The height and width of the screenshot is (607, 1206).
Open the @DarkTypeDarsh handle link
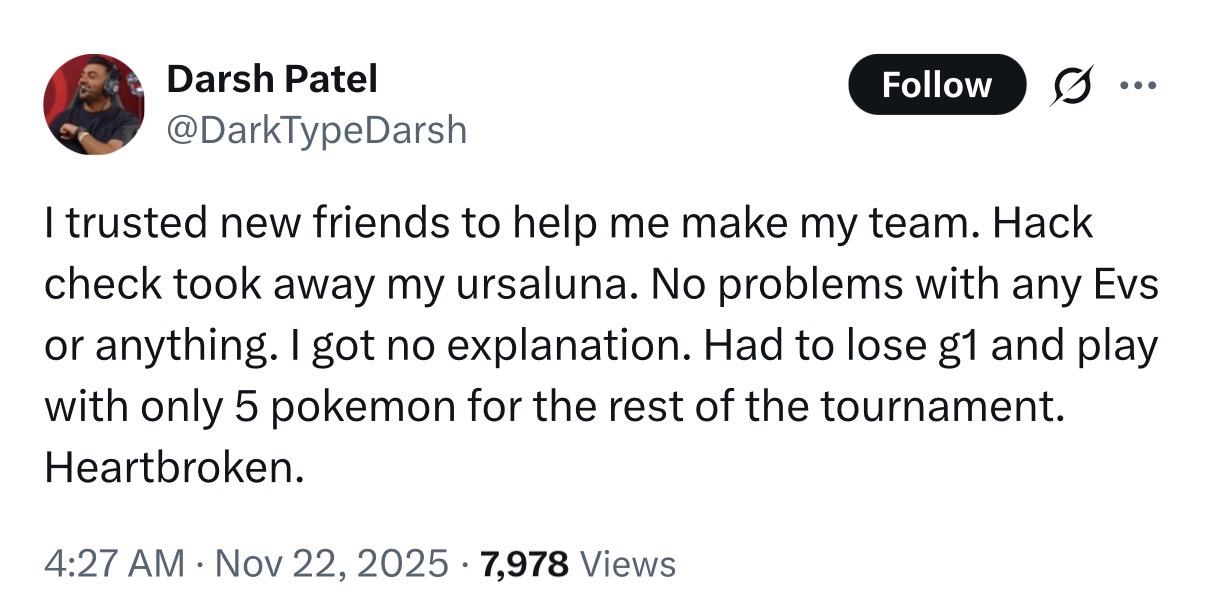click(316, 130)
